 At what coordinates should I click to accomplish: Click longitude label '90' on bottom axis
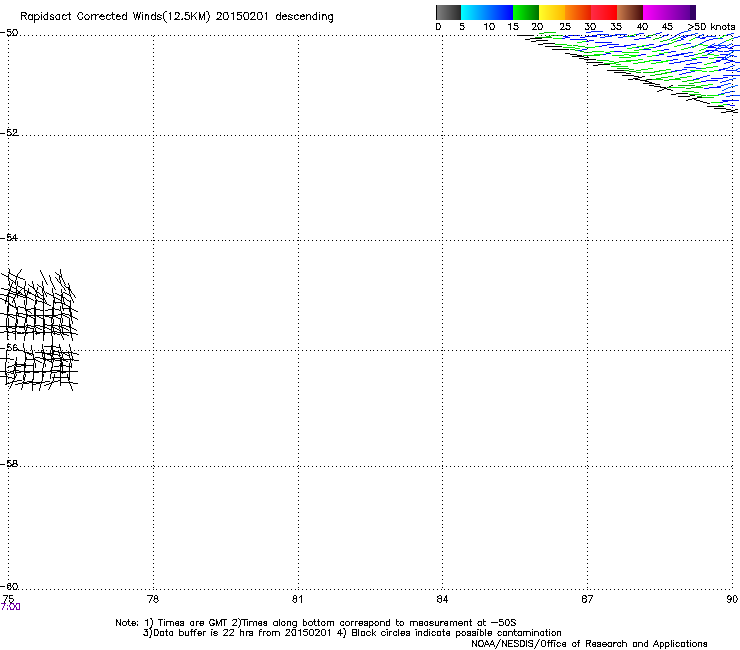[x=732, y=599]
